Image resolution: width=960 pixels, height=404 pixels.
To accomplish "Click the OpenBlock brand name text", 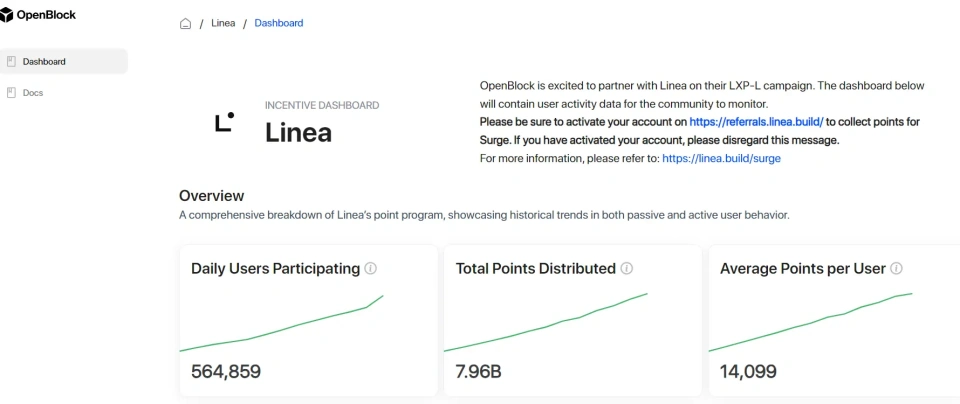I will (46, 15).
